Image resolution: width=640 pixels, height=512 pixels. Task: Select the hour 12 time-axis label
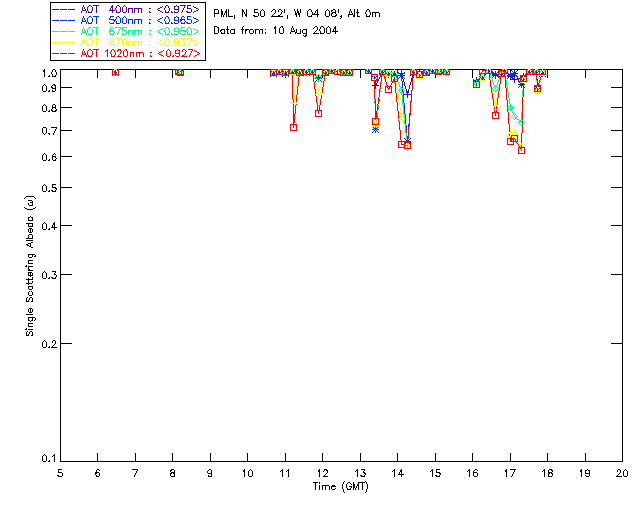(x=322, y=473)
